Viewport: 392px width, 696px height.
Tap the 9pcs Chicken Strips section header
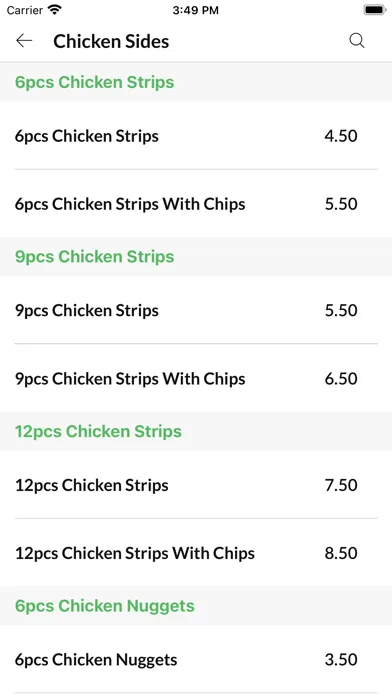pyautogui.click(x=196, y=257)
